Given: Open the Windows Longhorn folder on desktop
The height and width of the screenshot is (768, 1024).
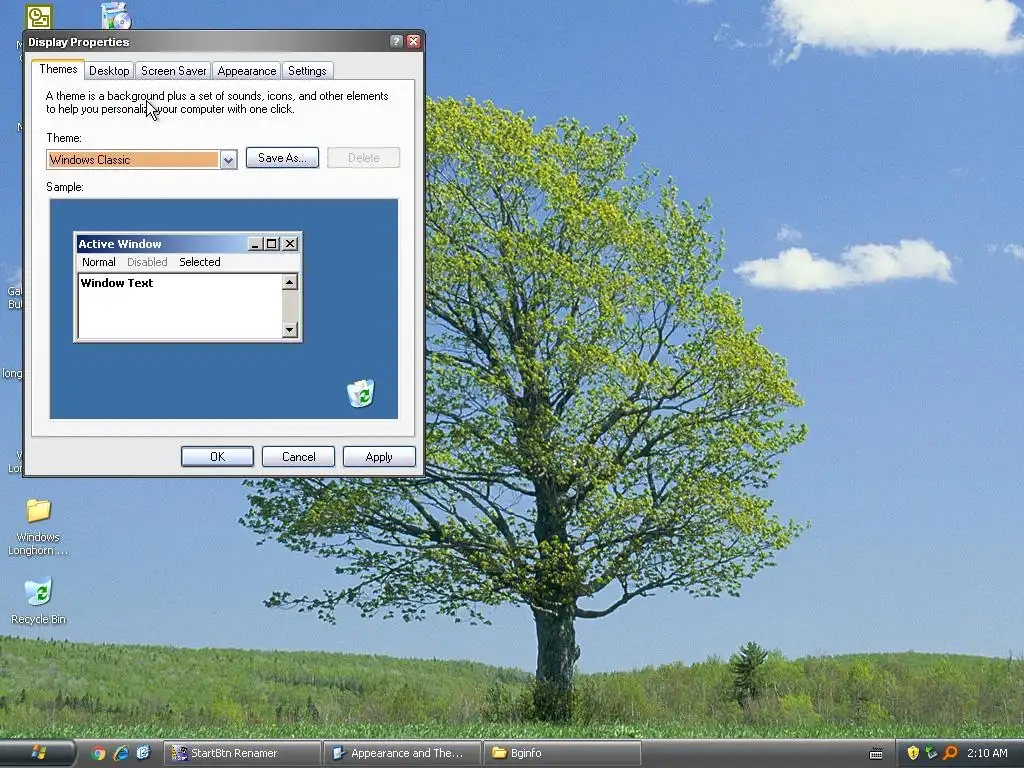Looking at the screenshot, I should pyautogui.click(x=38, y=527).
